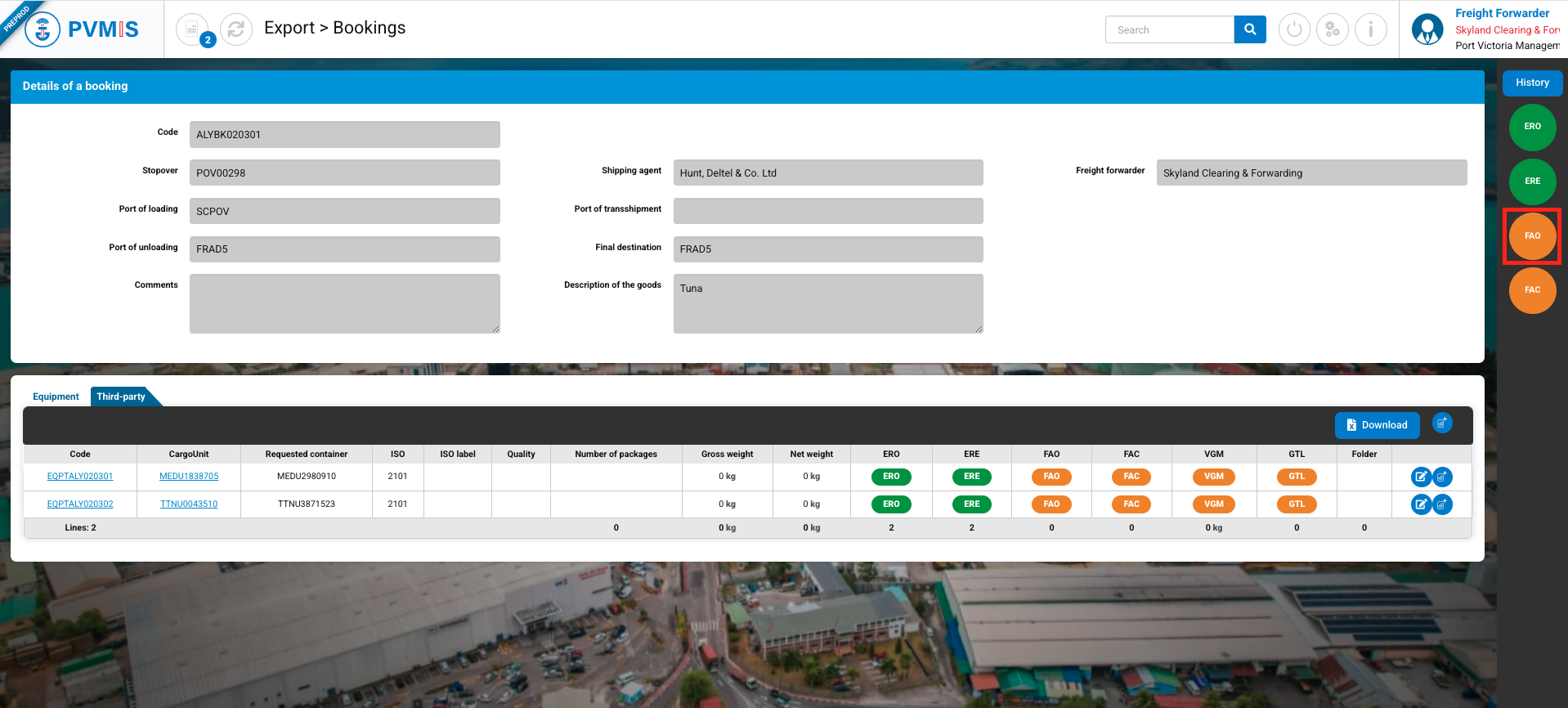
Task: Switch to the Equipment tab
Action: point(56,397)
